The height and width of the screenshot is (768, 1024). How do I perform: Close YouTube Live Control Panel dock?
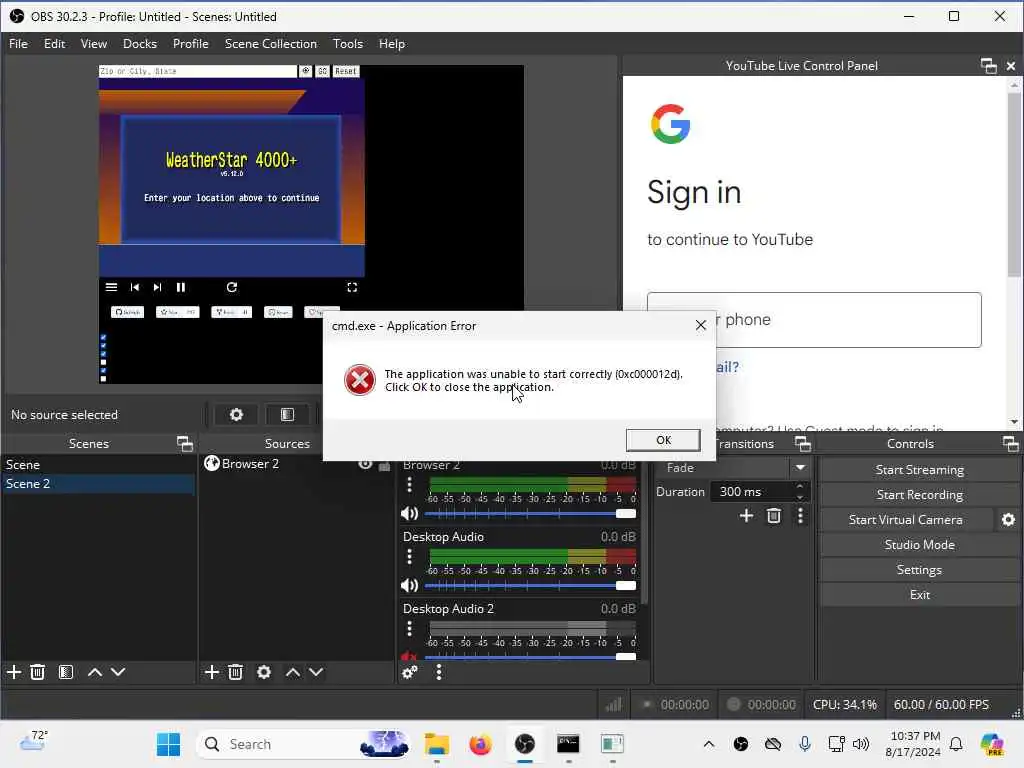point(1010,65)
